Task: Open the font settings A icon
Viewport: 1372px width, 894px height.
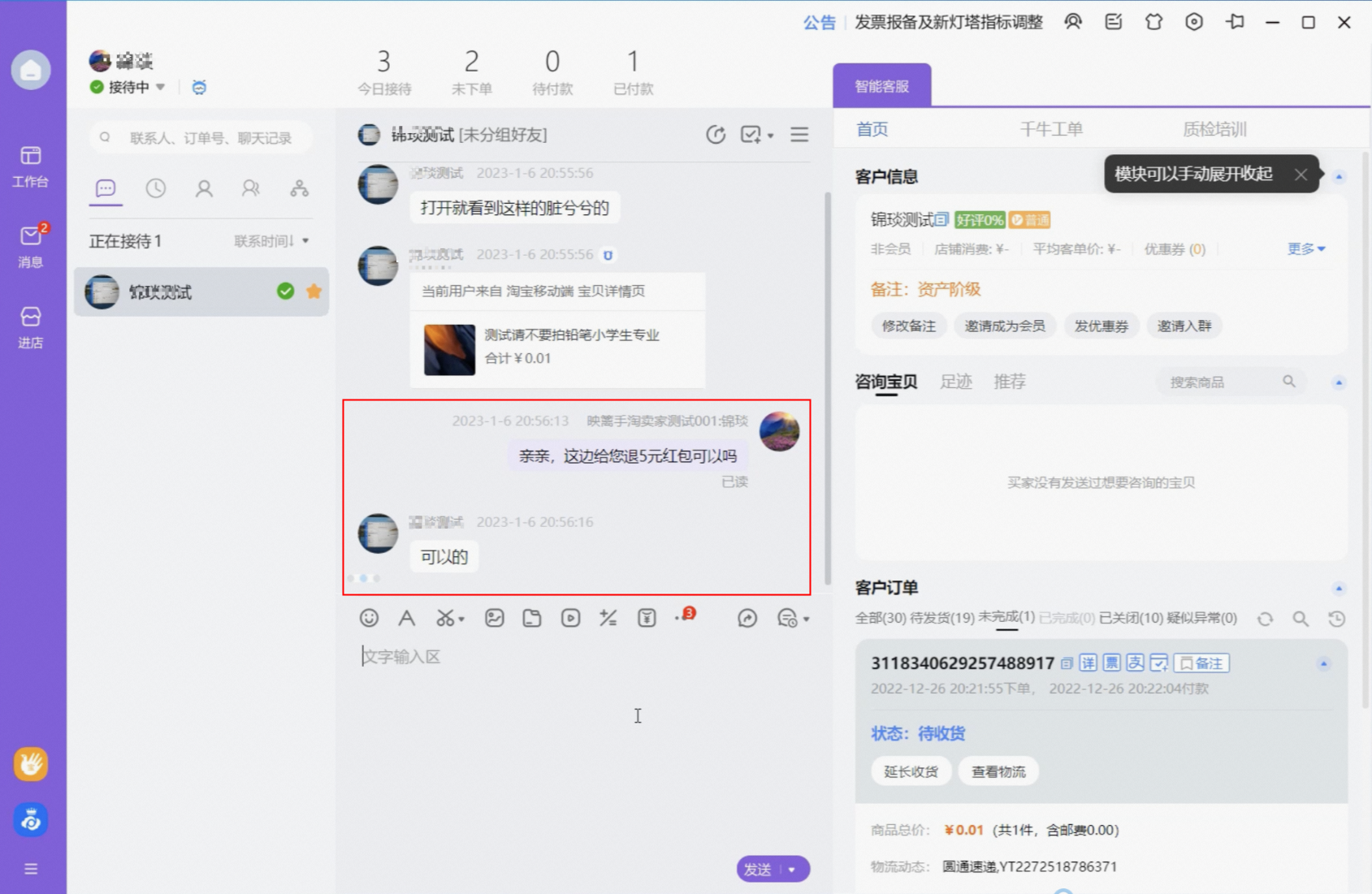Action: click(x=407, y=618)
